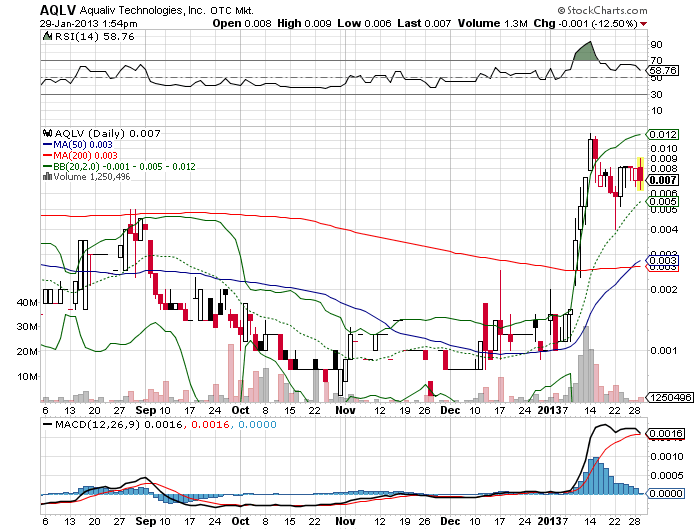
Task: Click the upper Bollinger band label 0.012
Action: [x=663, y=134]
